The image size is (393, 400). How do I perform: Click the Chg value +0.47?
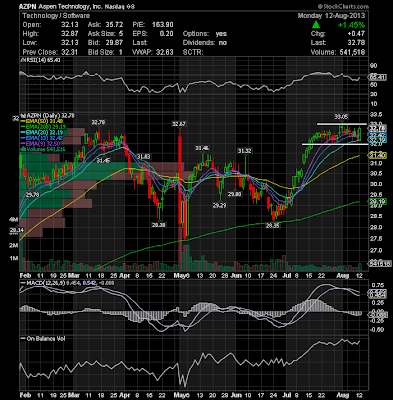(x=356, y=34)
